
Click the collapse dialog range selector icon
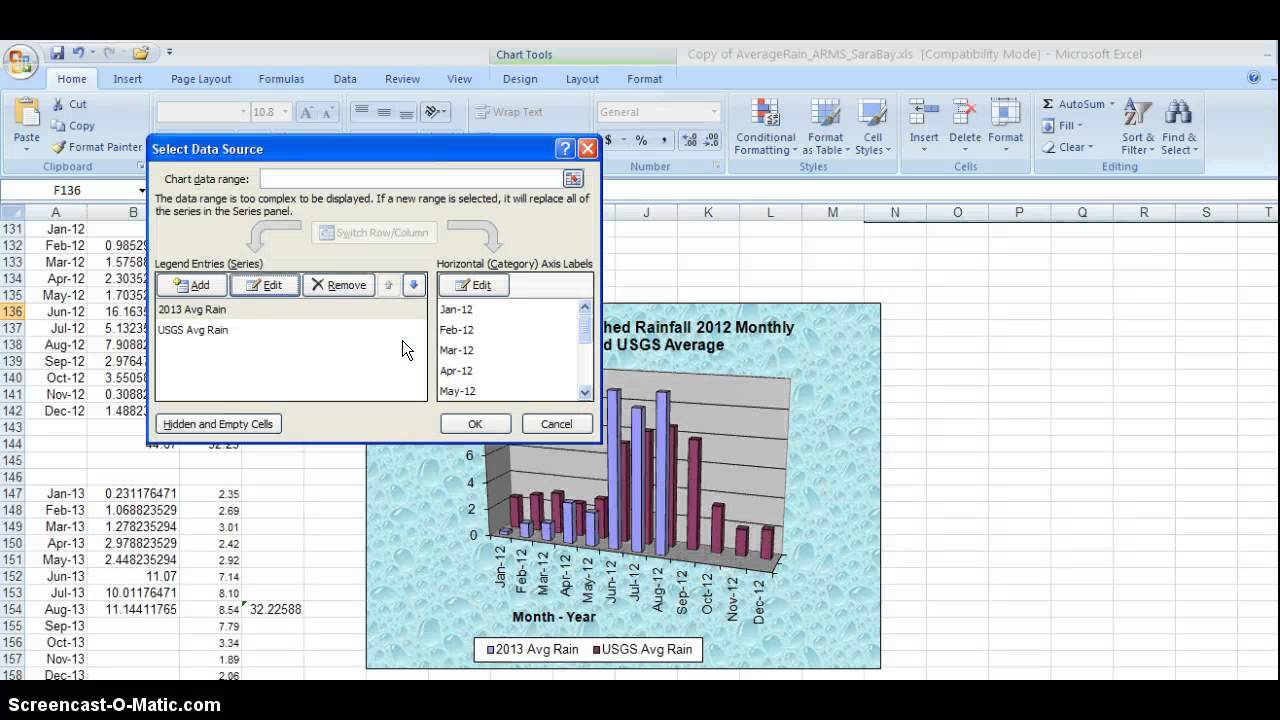pos(573,178)
